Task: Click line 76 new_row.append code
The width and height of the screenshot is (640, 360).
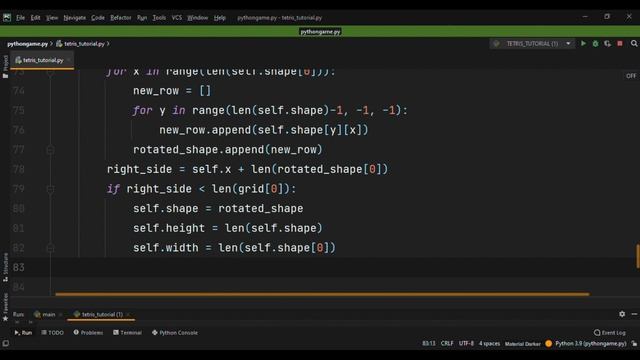Action: click(x=264, y=130)
